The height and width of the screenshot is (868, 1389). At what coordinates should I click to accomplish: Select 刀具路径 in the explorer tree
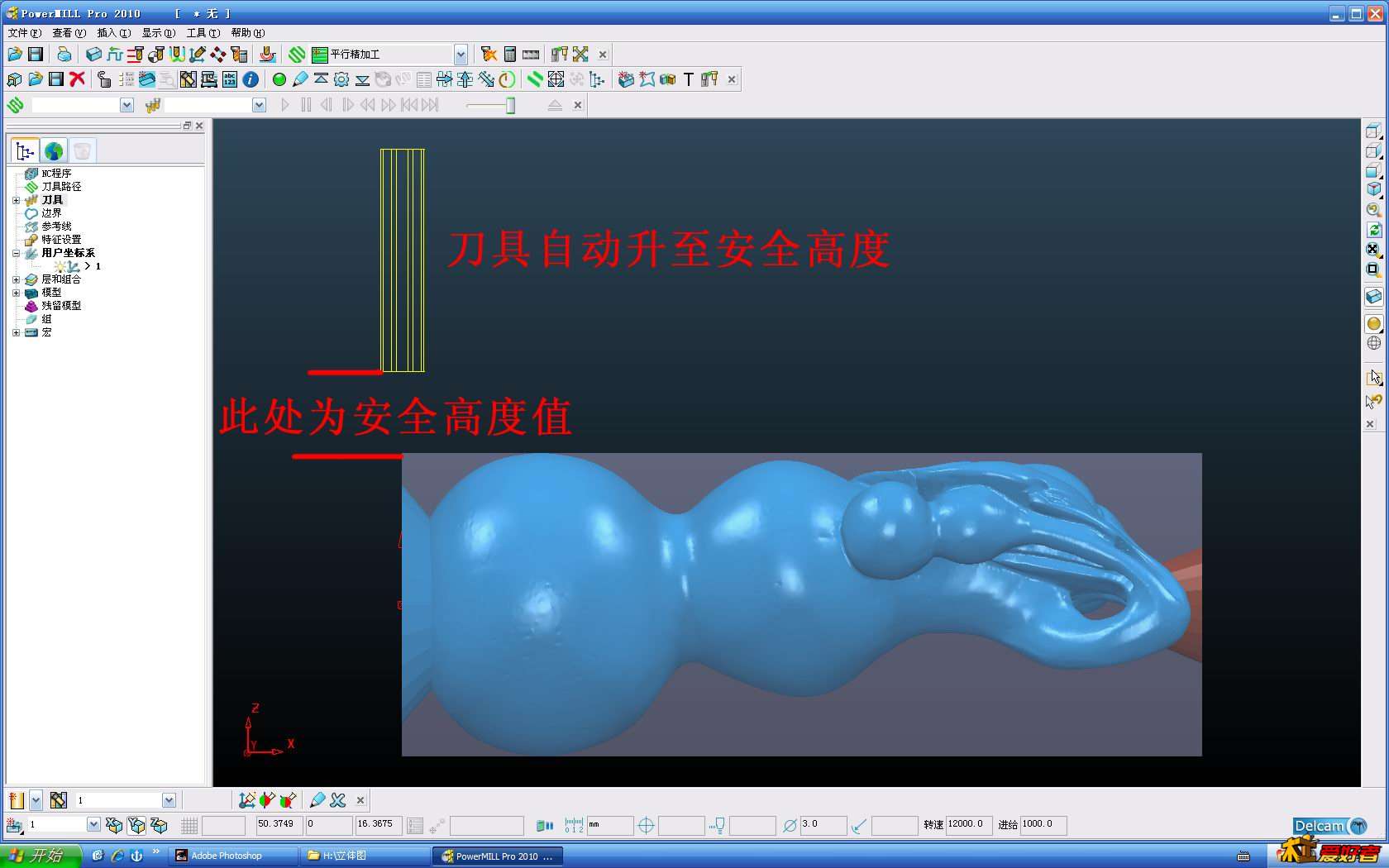61,187
